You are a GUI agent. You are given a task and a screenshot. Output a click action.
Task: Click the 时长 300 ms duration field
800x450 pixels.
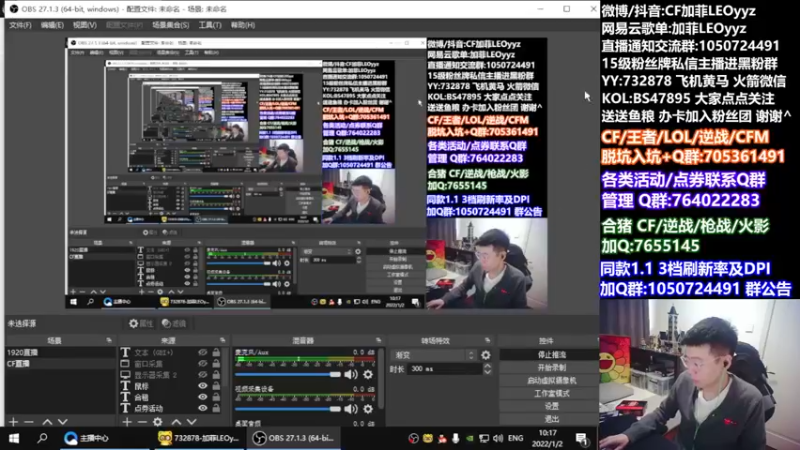click(444, 369)
